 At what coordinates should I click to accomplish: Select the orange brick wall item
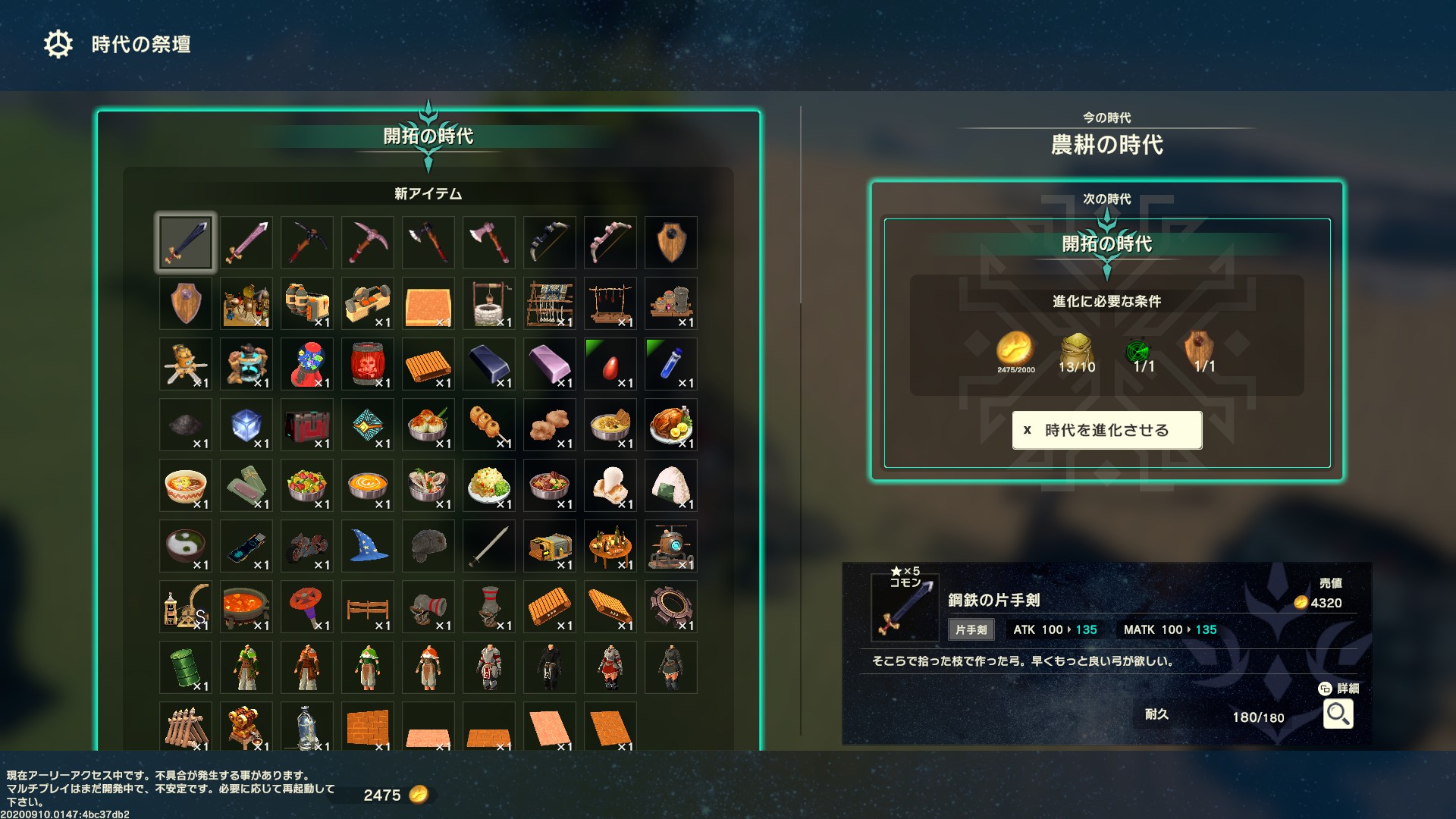(368, 726)
